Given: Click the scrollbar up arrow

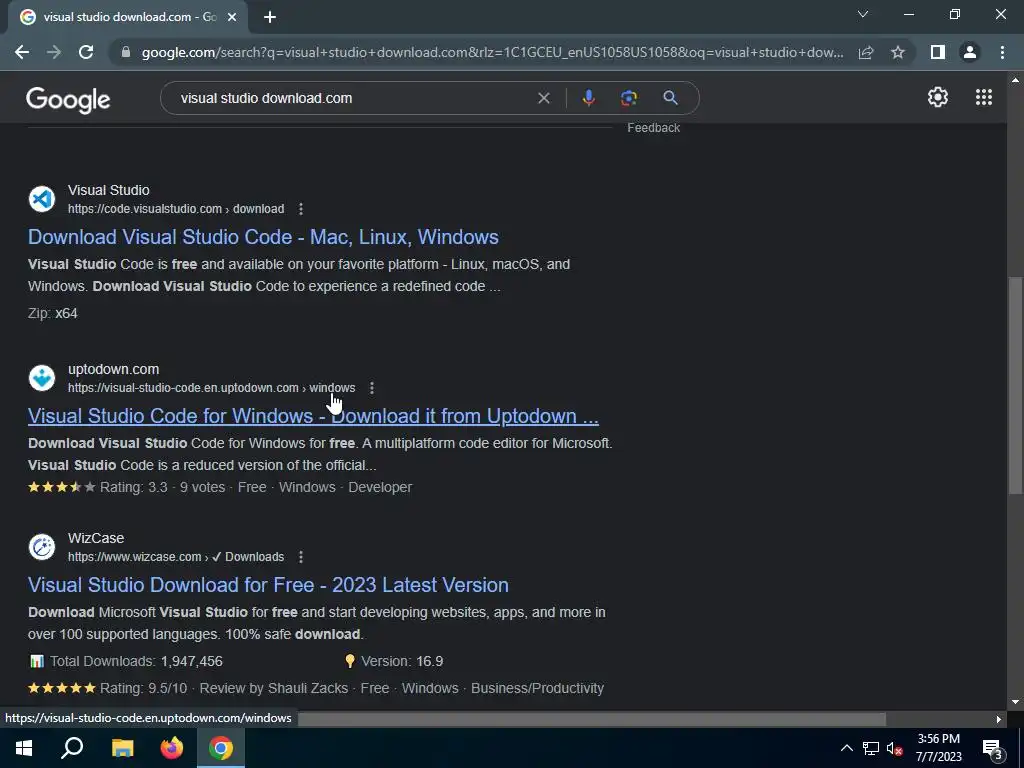Looking at the screenshot, I should pyautogui.click(x=1015, y=80).
